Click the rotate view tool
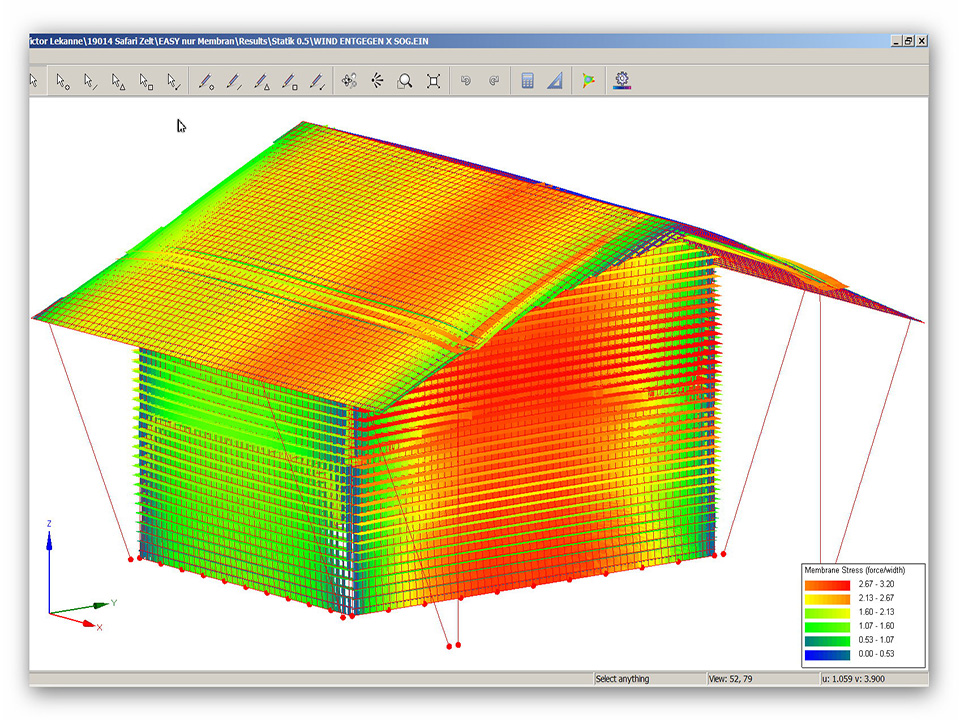This screenshot has height=720, width=960. (349, 81)
